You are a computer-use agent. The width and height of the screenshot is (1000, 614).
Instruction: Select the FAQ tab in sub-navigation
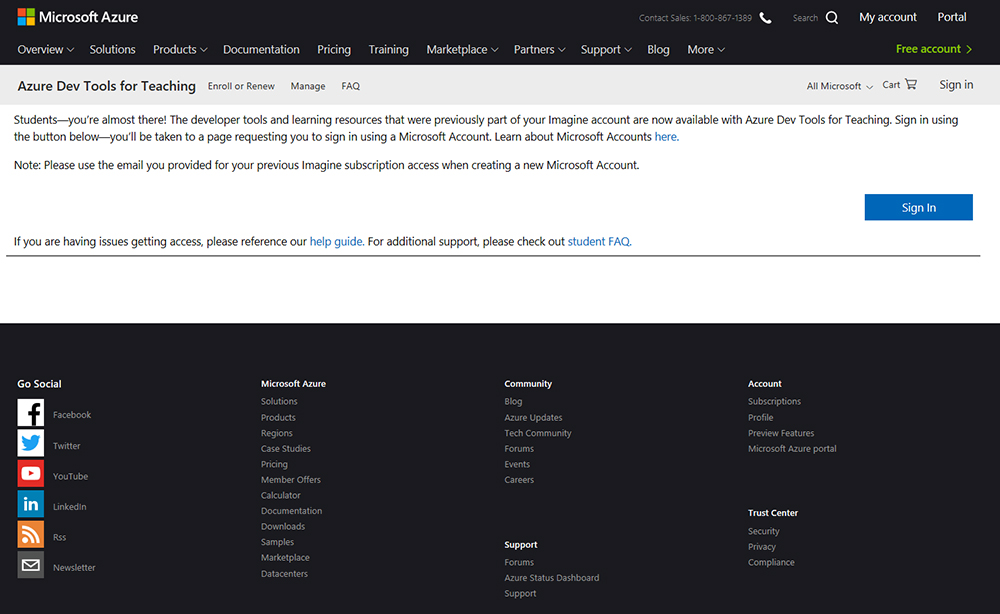pyautogui.click(x=351, y=86)
